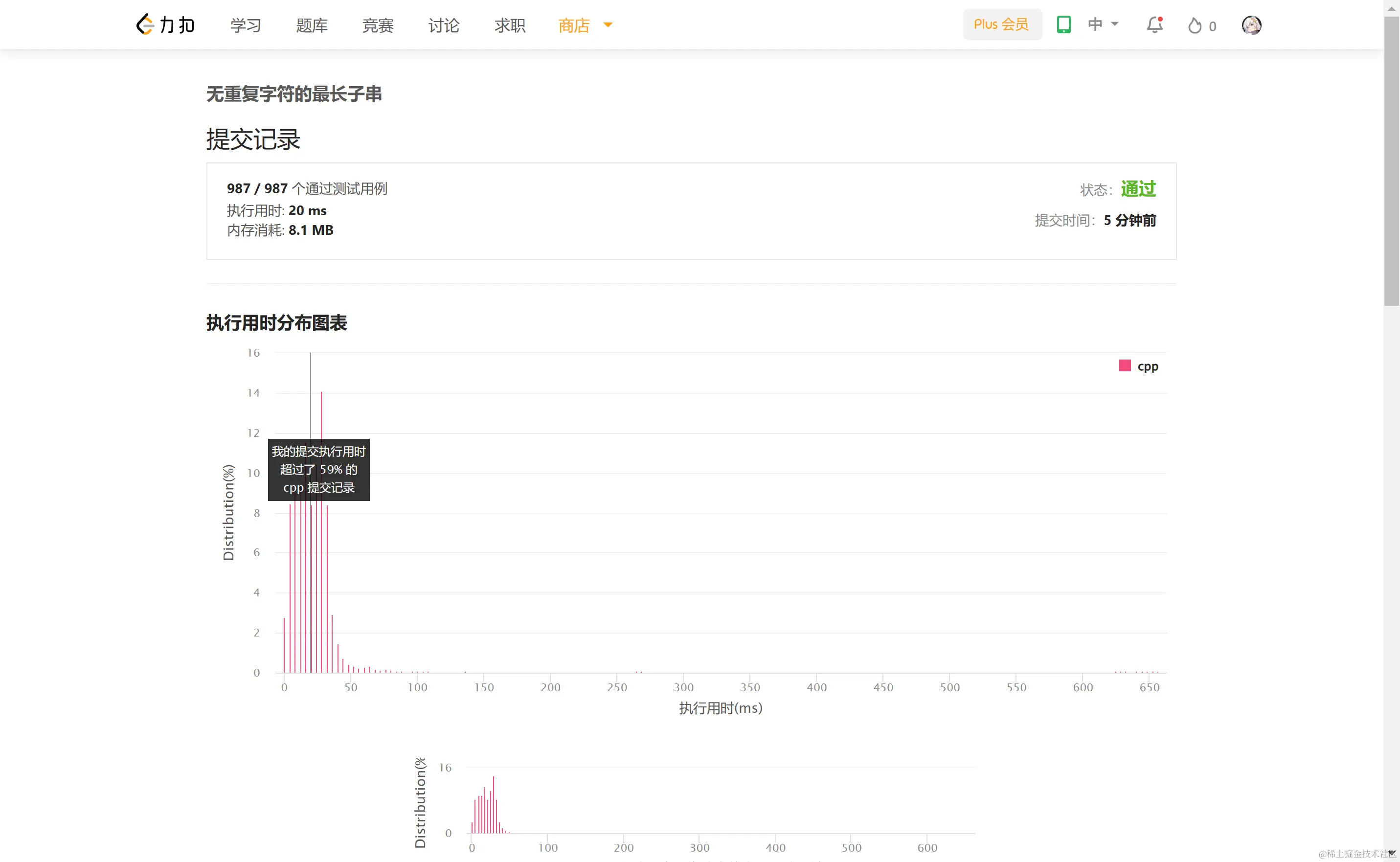Click the 商店 store link

pyautogui.click(x=573, y=25)
